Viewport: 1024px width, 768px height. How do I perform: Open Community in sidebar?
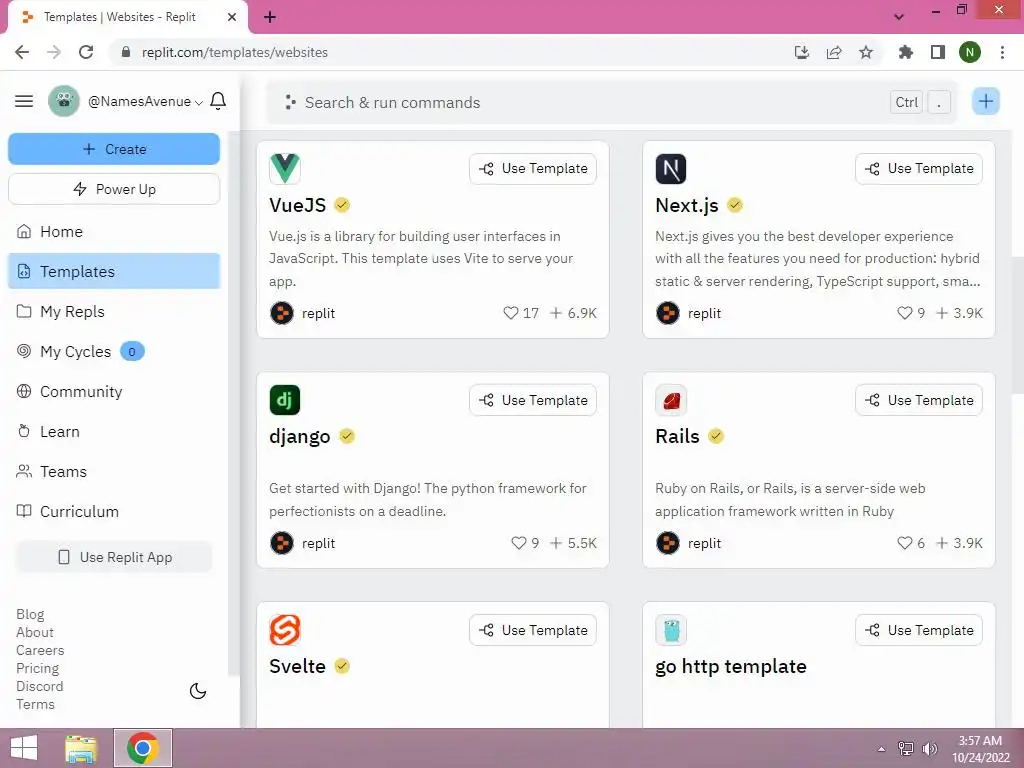pyautogui.click(x=114, y=391)
